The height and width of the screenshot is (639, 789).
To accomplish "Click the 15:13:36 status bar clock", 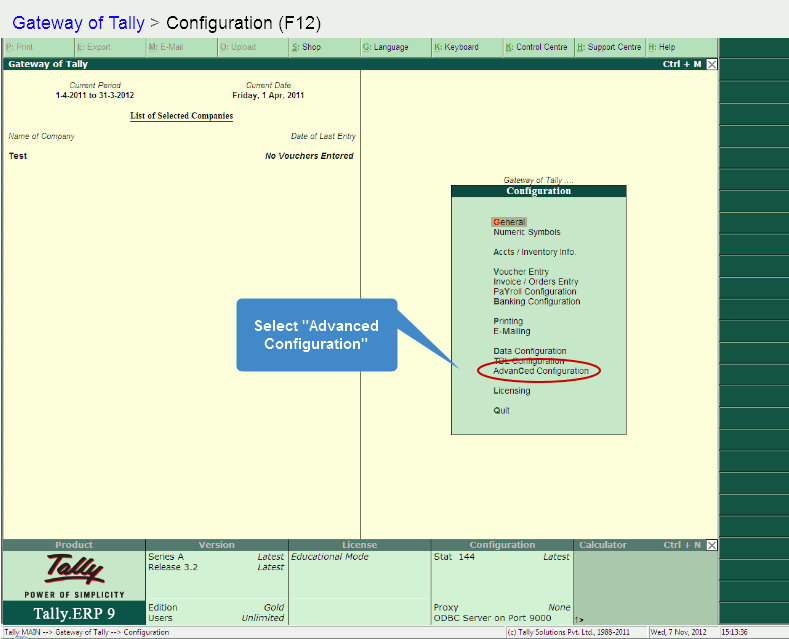I will click(x=734, y=632).
